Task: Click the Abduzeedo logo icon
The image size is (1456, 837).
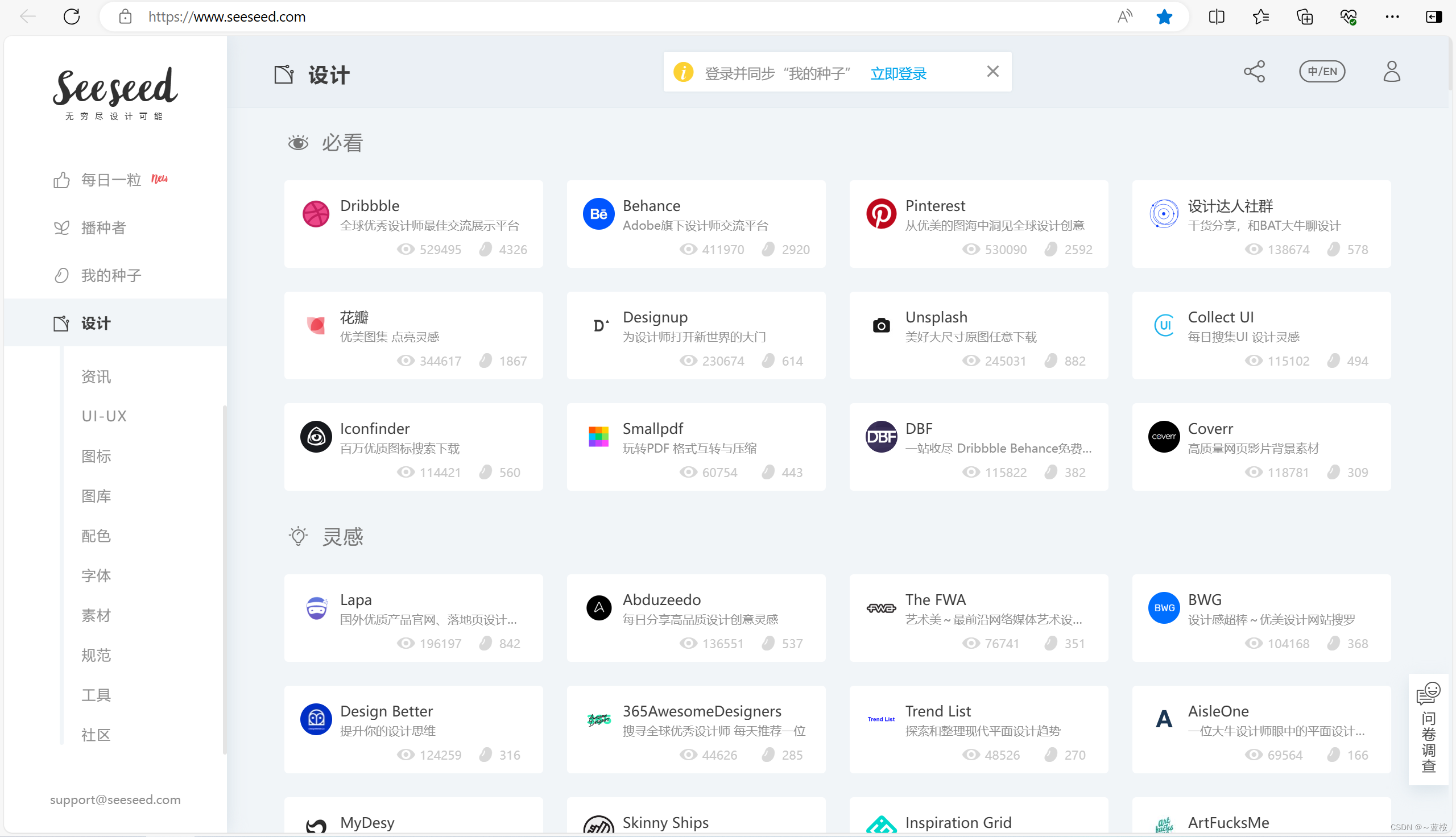Action: 598,608
